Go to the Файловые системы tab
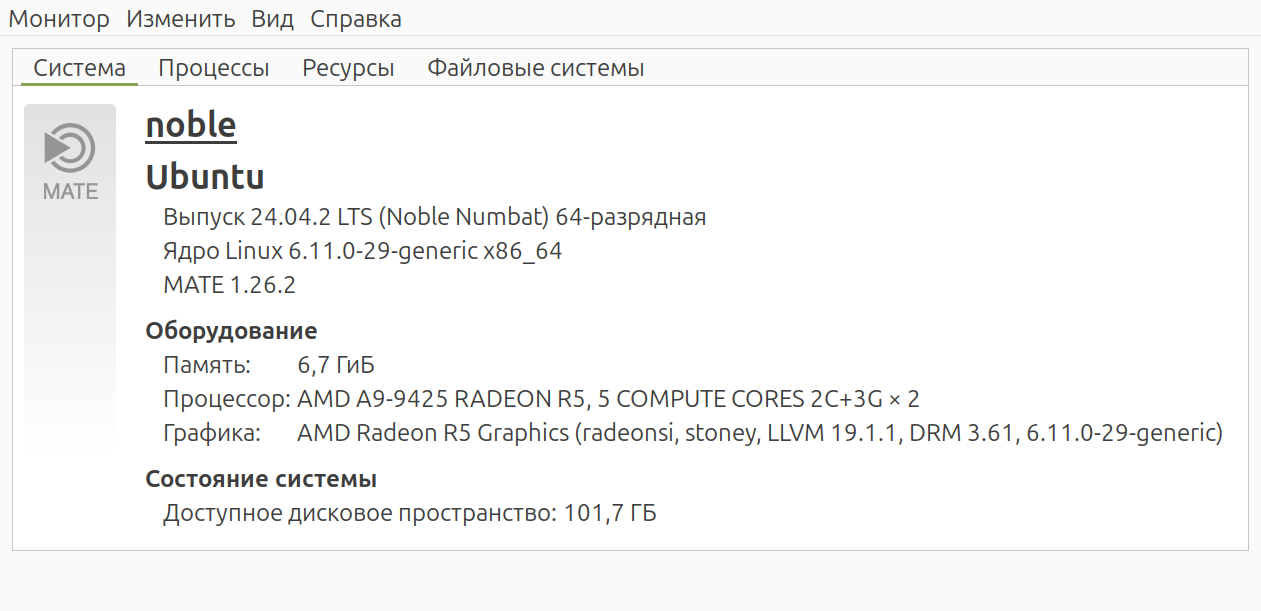Viewport: 1261px width, 611px height. point(535,68)
